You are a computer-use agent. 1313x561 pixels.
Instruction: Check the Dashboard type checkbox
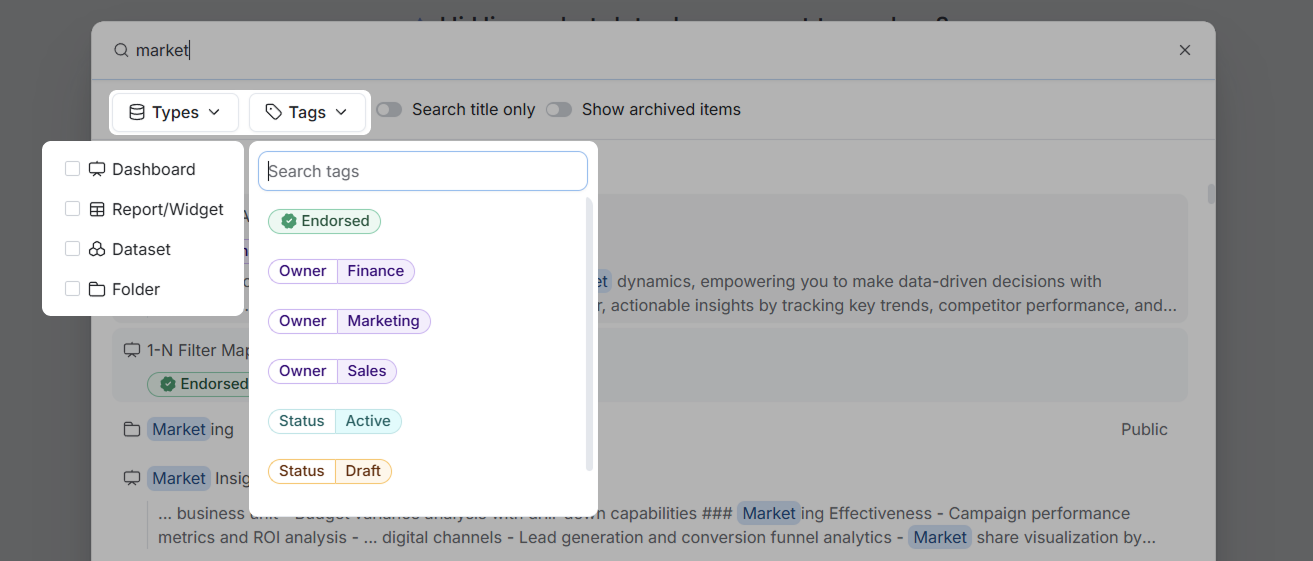72,168
